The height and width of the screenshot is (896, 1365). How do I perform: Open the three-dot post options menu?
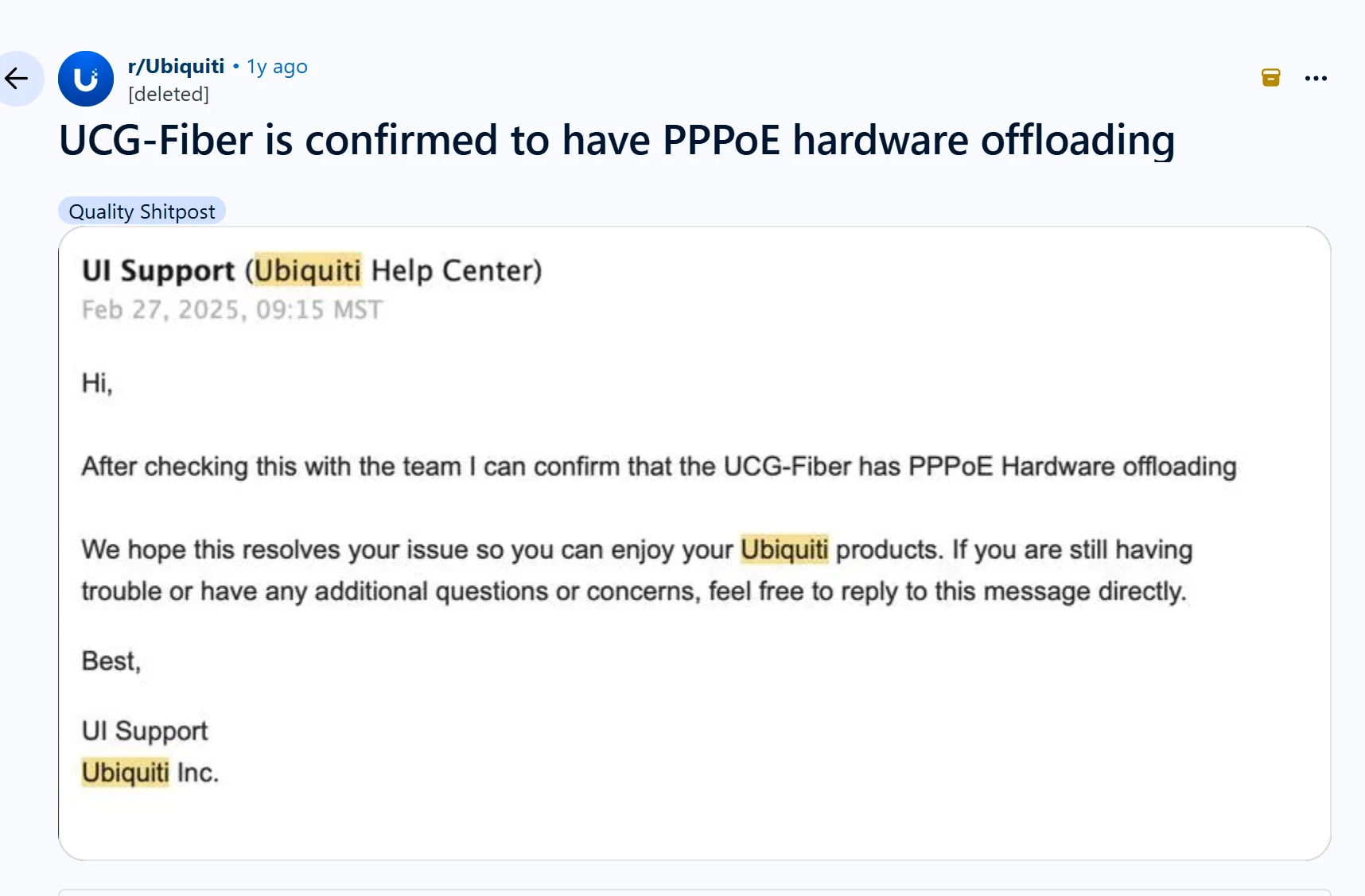tap(1316, 78)
